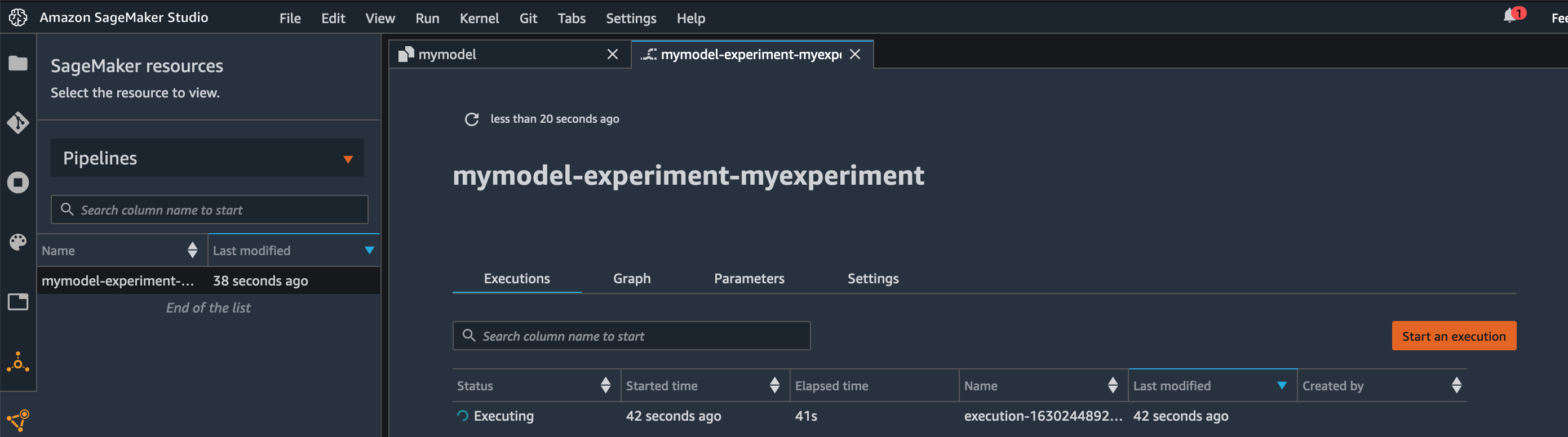Sort executions by Name column
This screenshot has height=437, width=1568.
[1113, 385]
